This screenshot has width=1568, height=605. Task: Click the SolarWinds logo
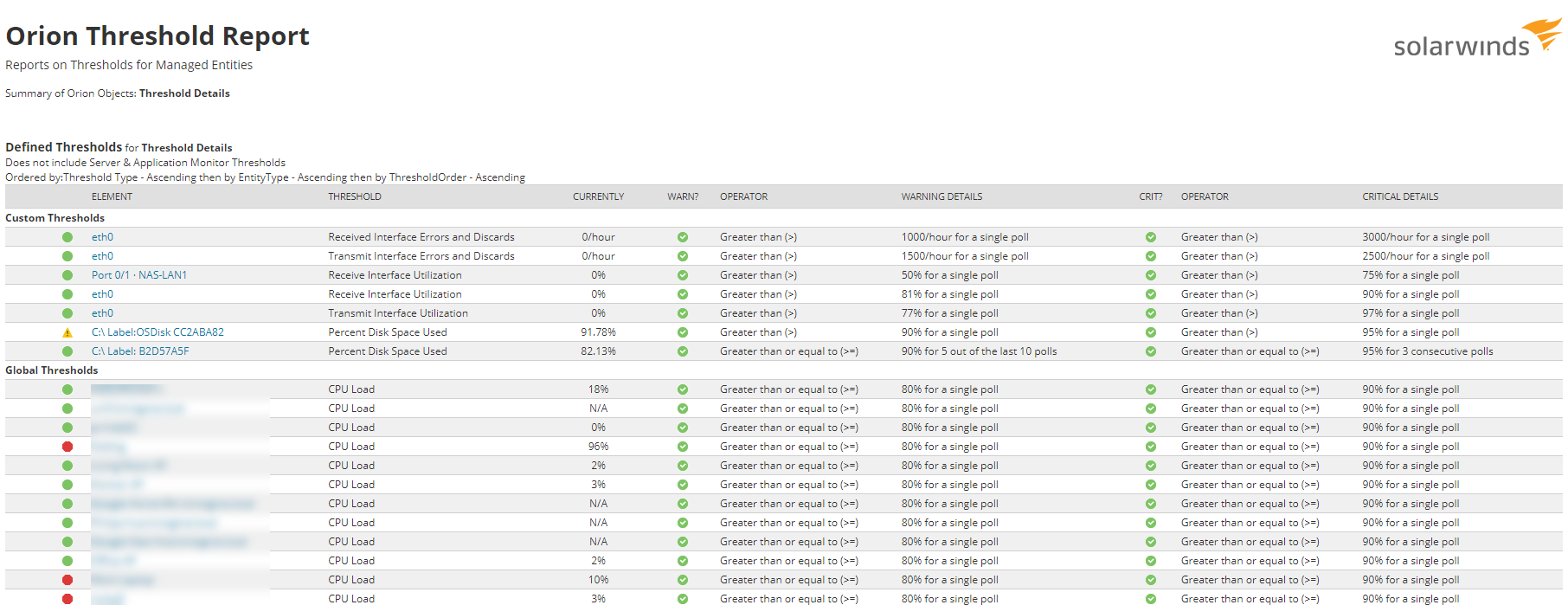tap(1477, 39)
